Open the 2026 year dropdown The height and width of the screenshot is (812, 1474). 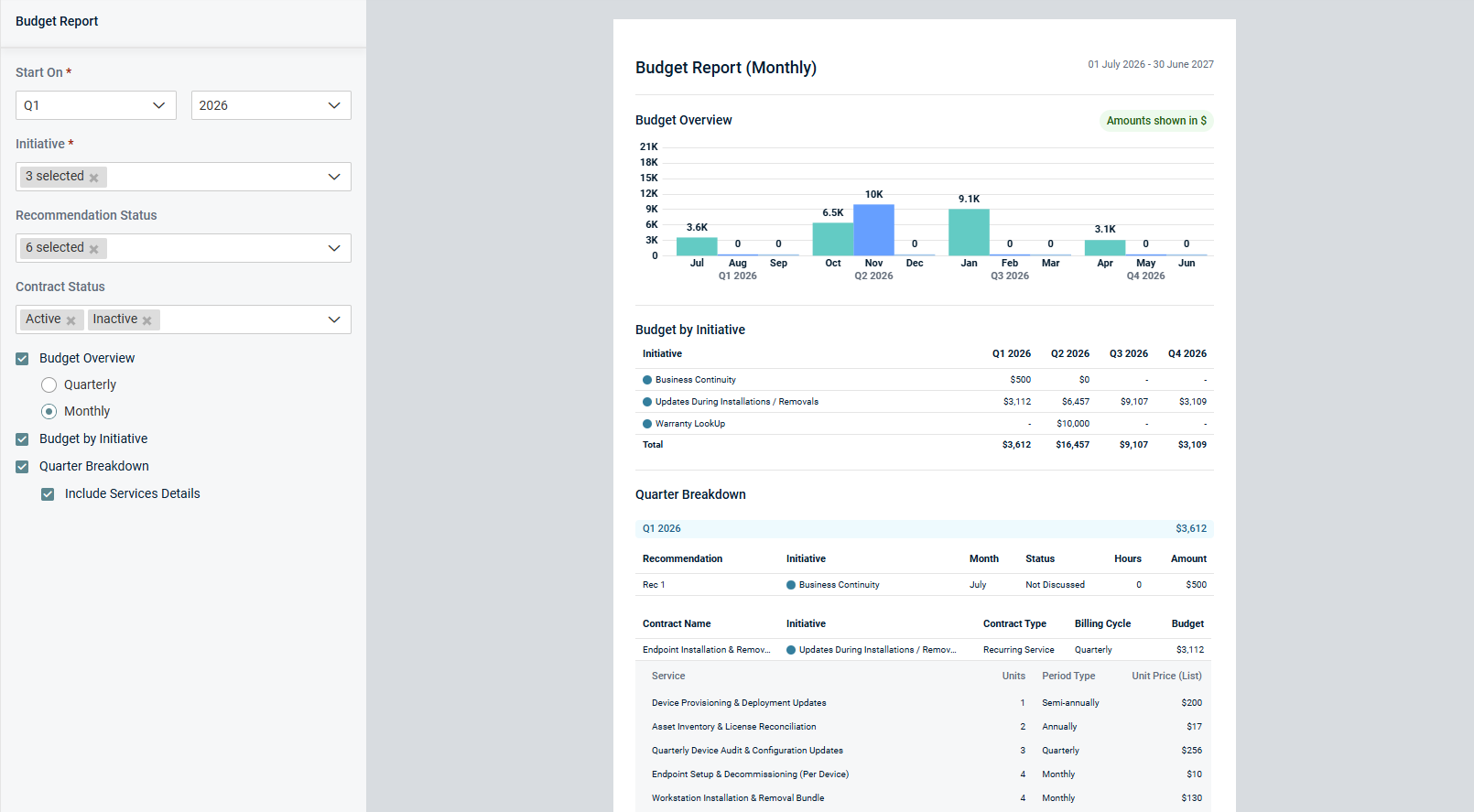pyautogui.click(x=271, y=105)
